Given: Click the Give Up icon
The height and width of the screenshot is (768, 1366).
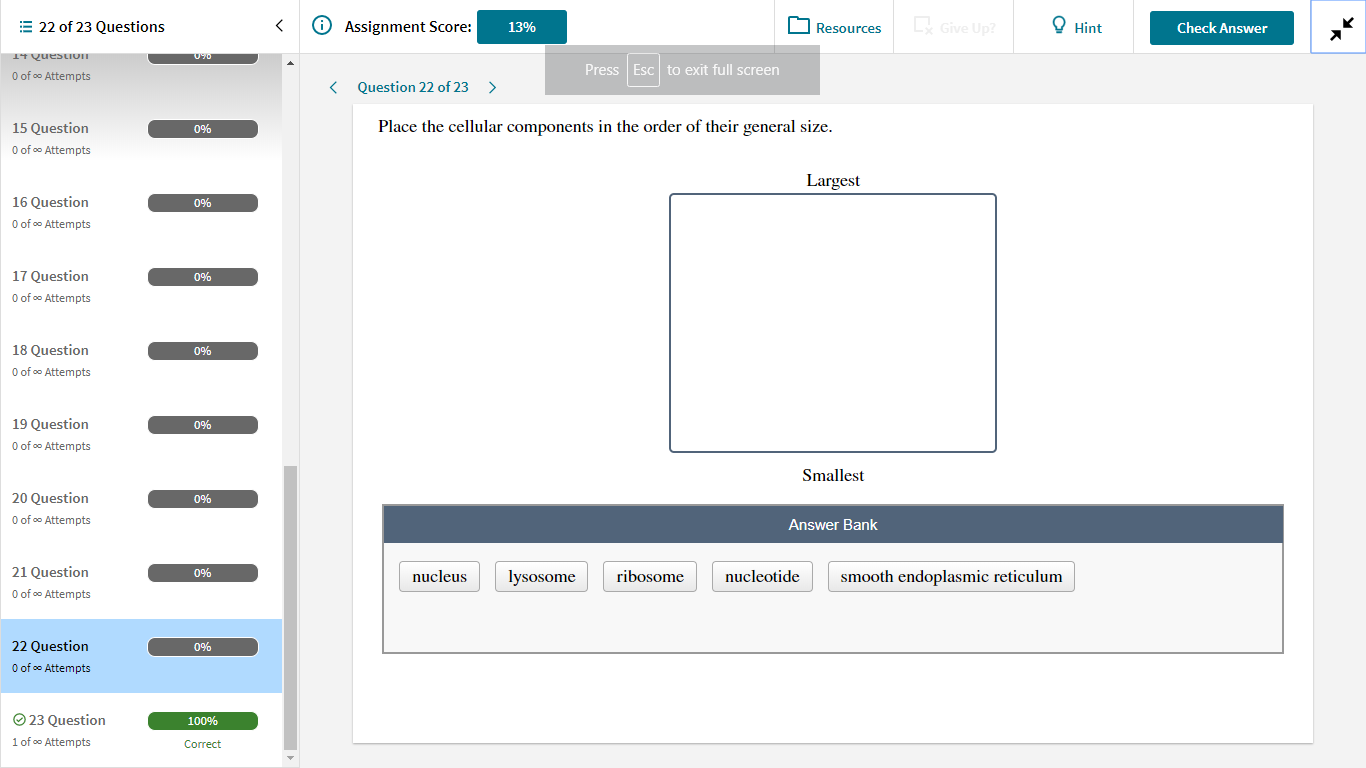Looking at the screenshot, I should (x=922, y=26).
